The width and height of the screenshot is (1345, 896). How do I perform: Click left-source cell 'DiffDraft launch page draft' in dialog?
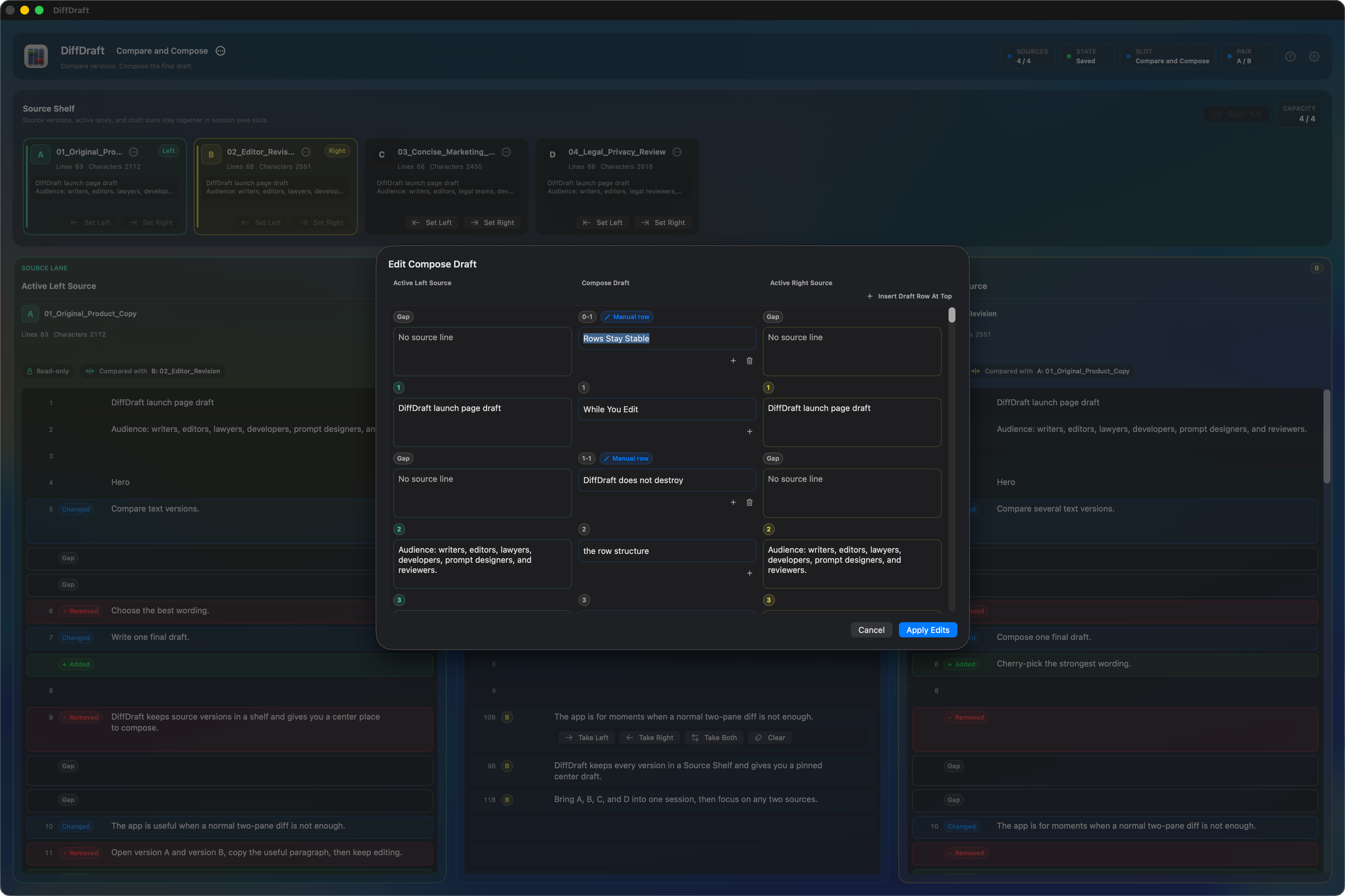tap(482, 422)
